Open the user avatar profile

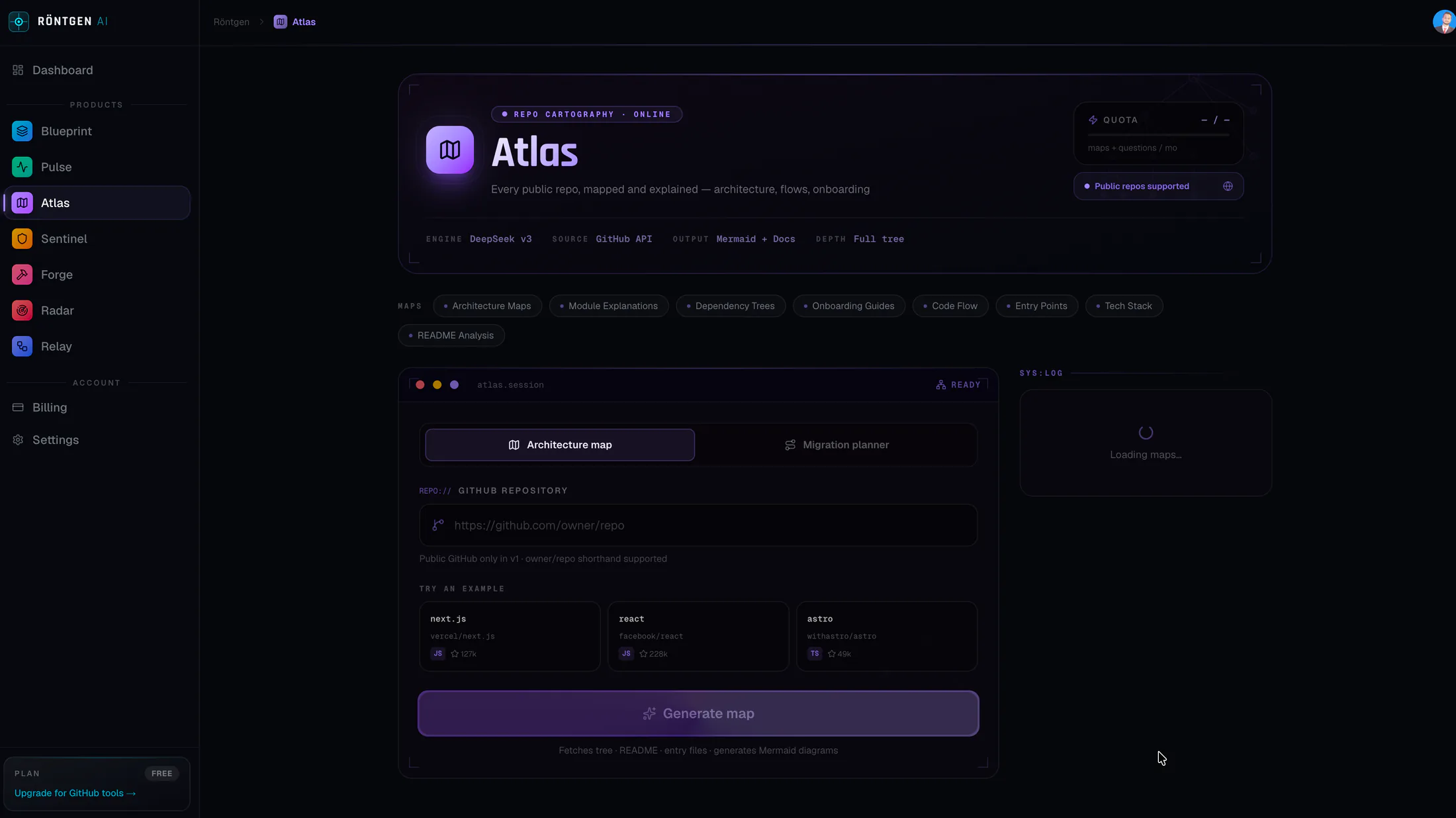pos(1444,21)
